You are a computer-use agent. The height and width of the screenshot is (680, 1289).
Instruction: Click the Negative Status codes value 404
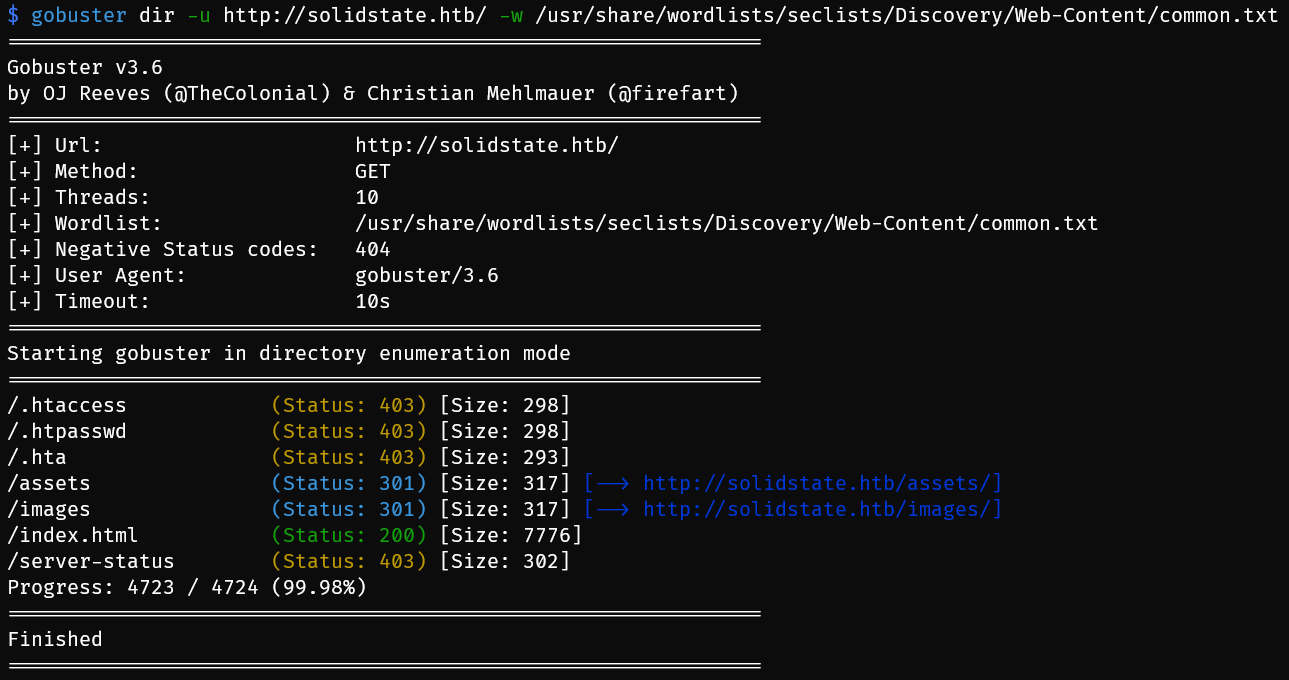point(373,249)
